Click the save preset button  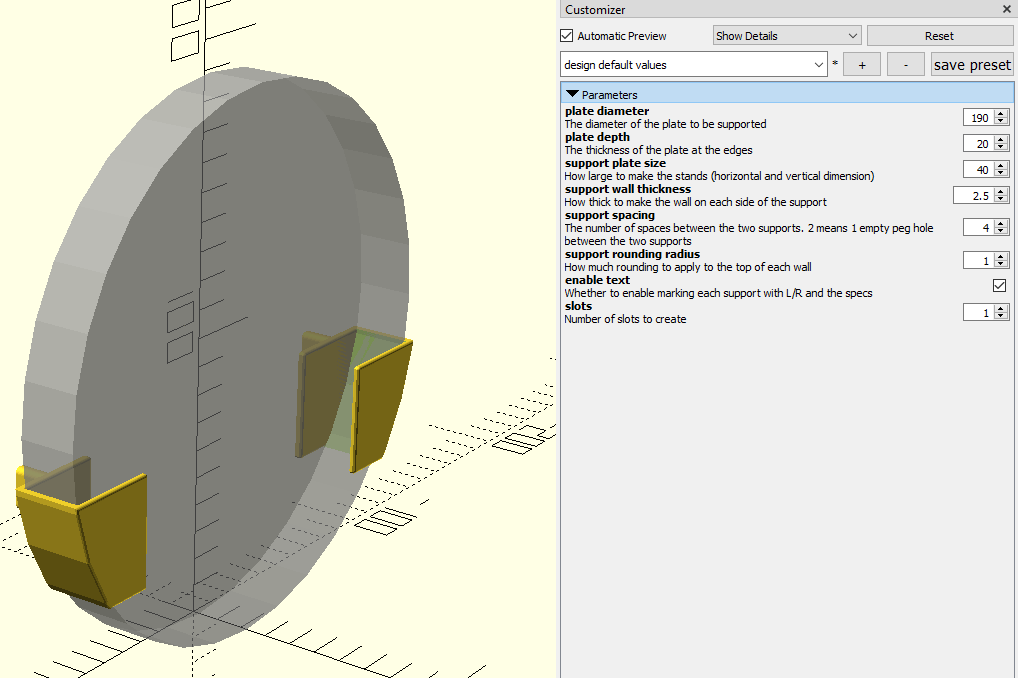coord(972,64)
